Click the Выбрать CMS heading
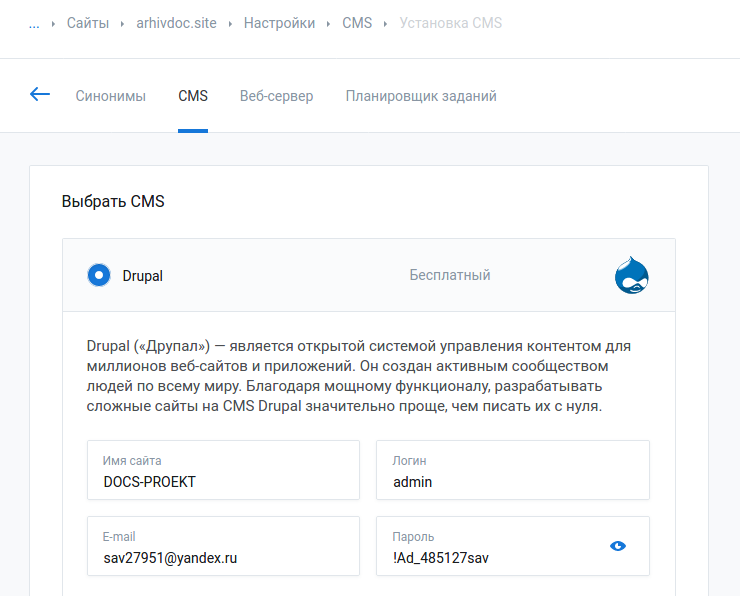 pos(113,201)
